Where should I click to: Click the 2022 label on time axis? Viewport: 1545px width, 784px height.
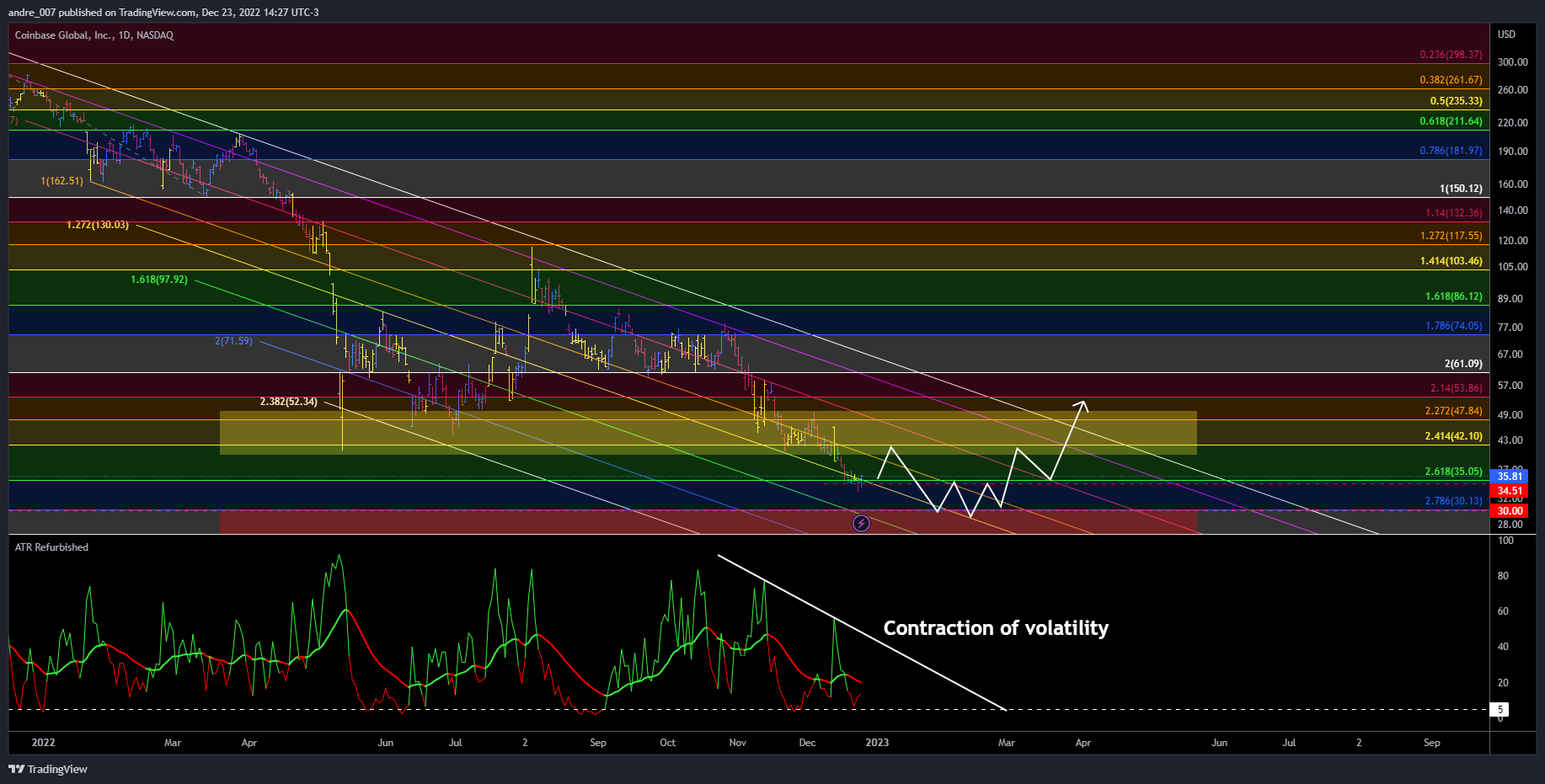coord(43,743)
